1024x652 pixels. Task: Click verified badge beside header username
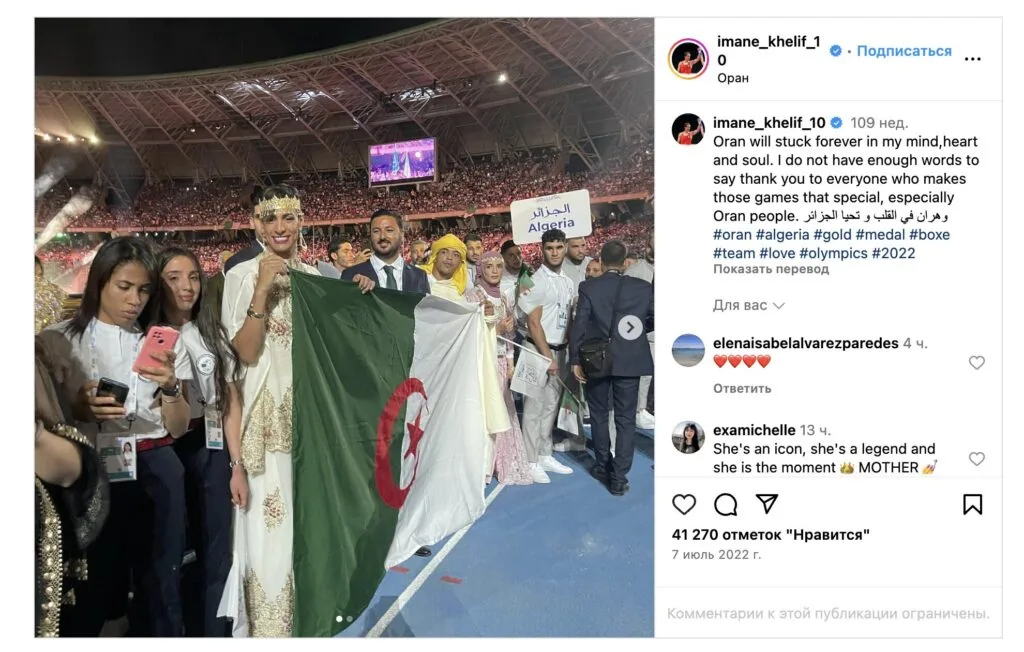[835, 51]
